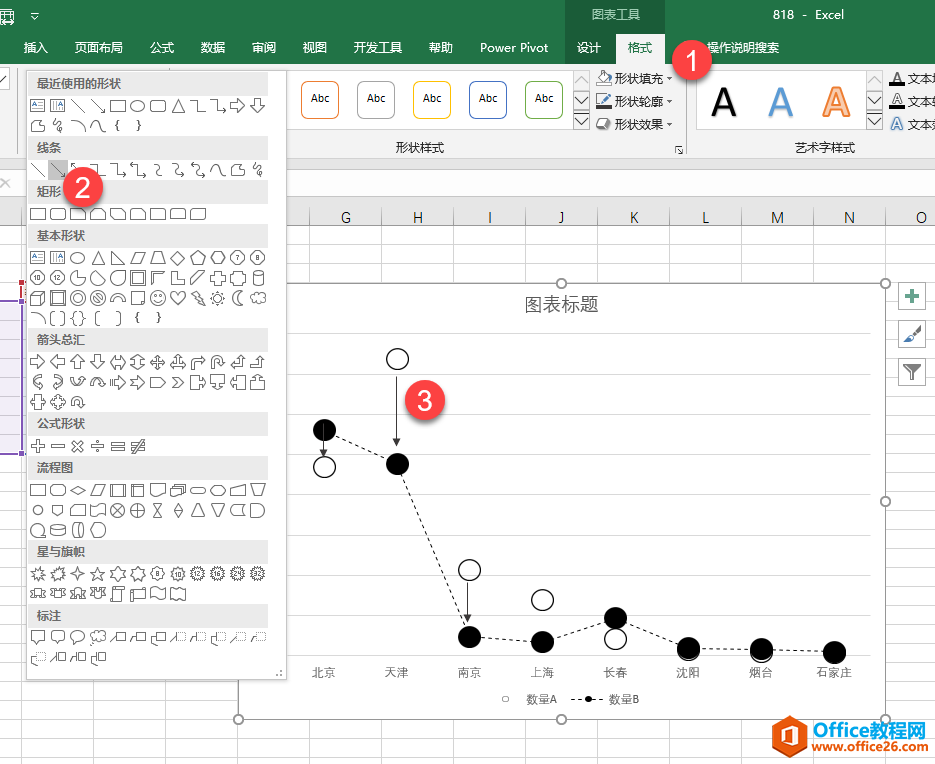Open the Power Pivot menu
The image size is (935, 764).
(513, 47)
